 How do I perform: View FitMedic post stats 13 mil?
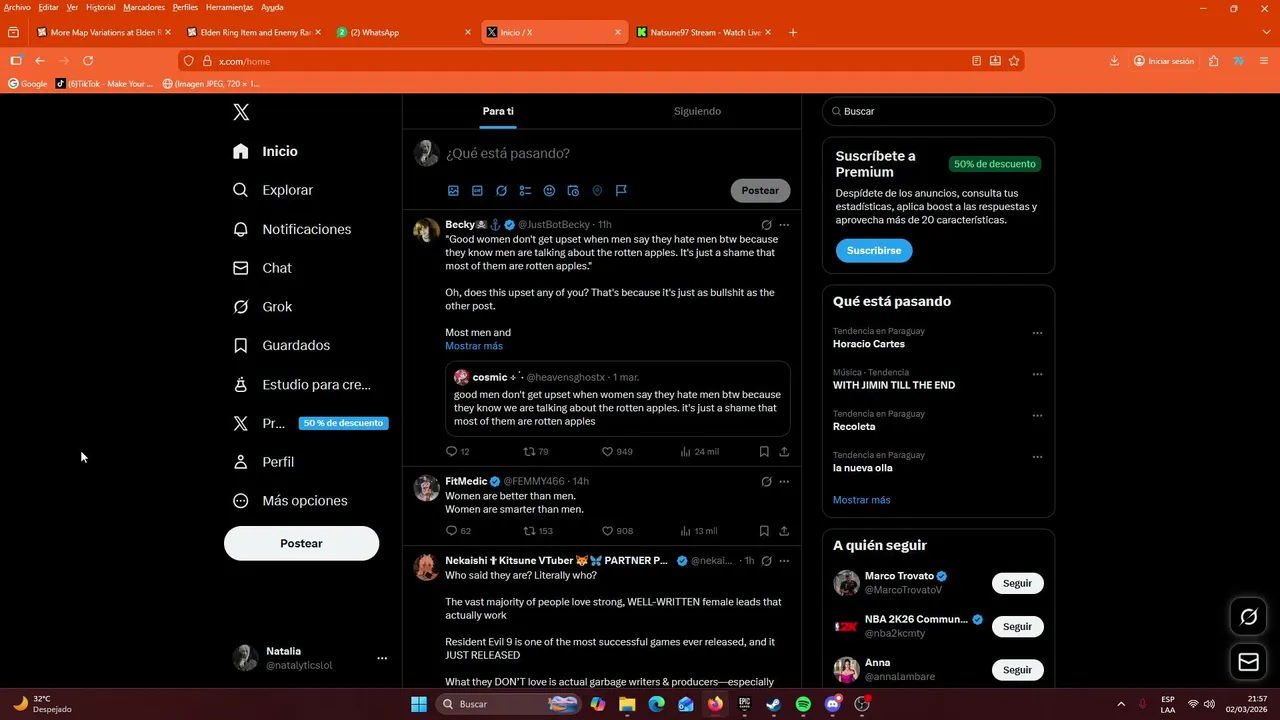[x=699, y=531]
